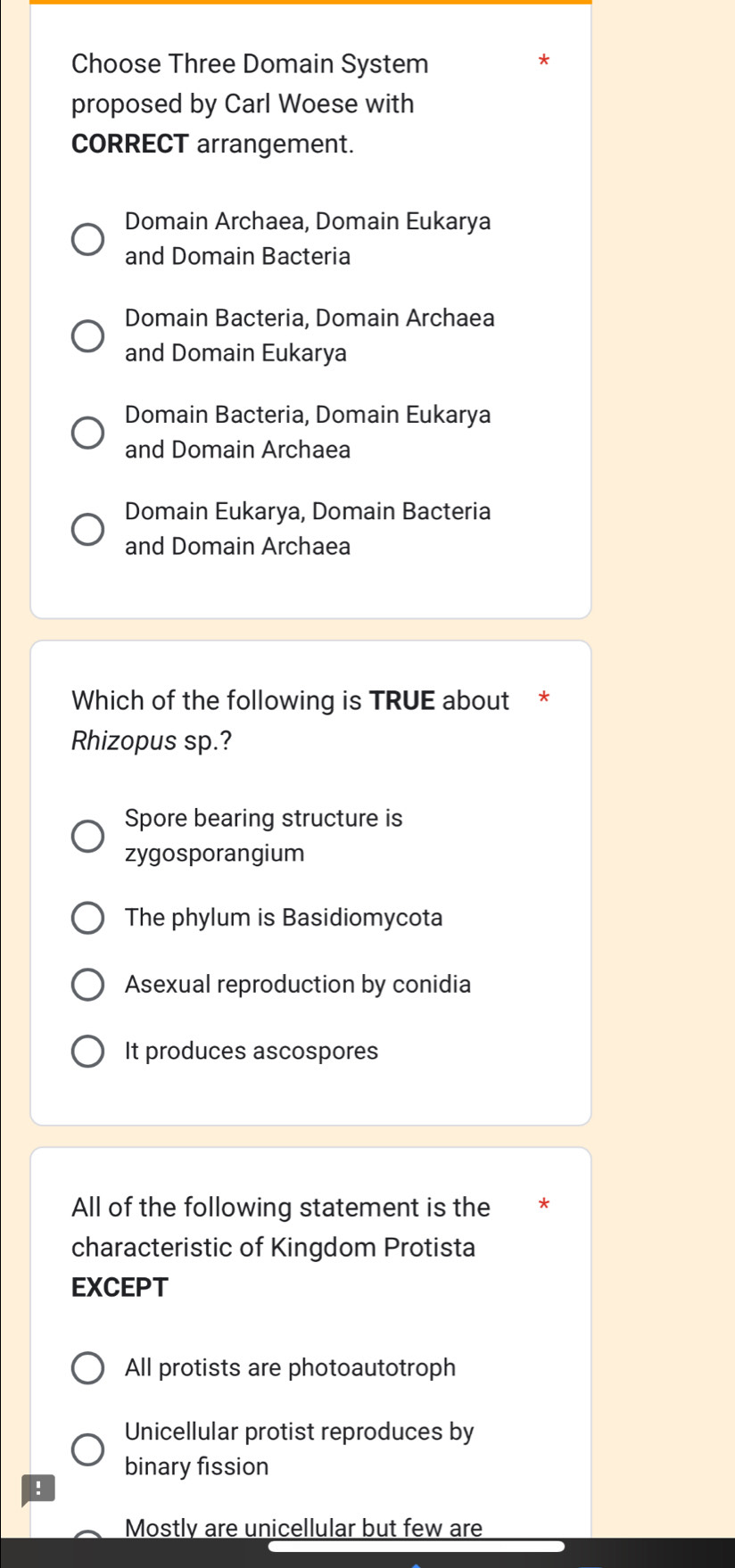
Task: Choose 'Spore bearing structure is zygosporangium'
Action: pyautogui.click(x=87, y=836)
